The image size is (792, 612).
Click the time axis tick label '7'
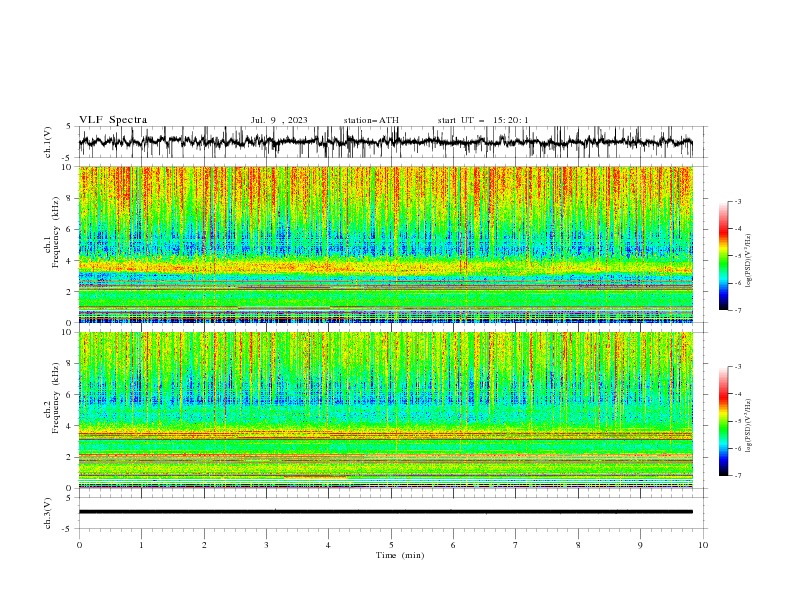click(x=516, y=545)
